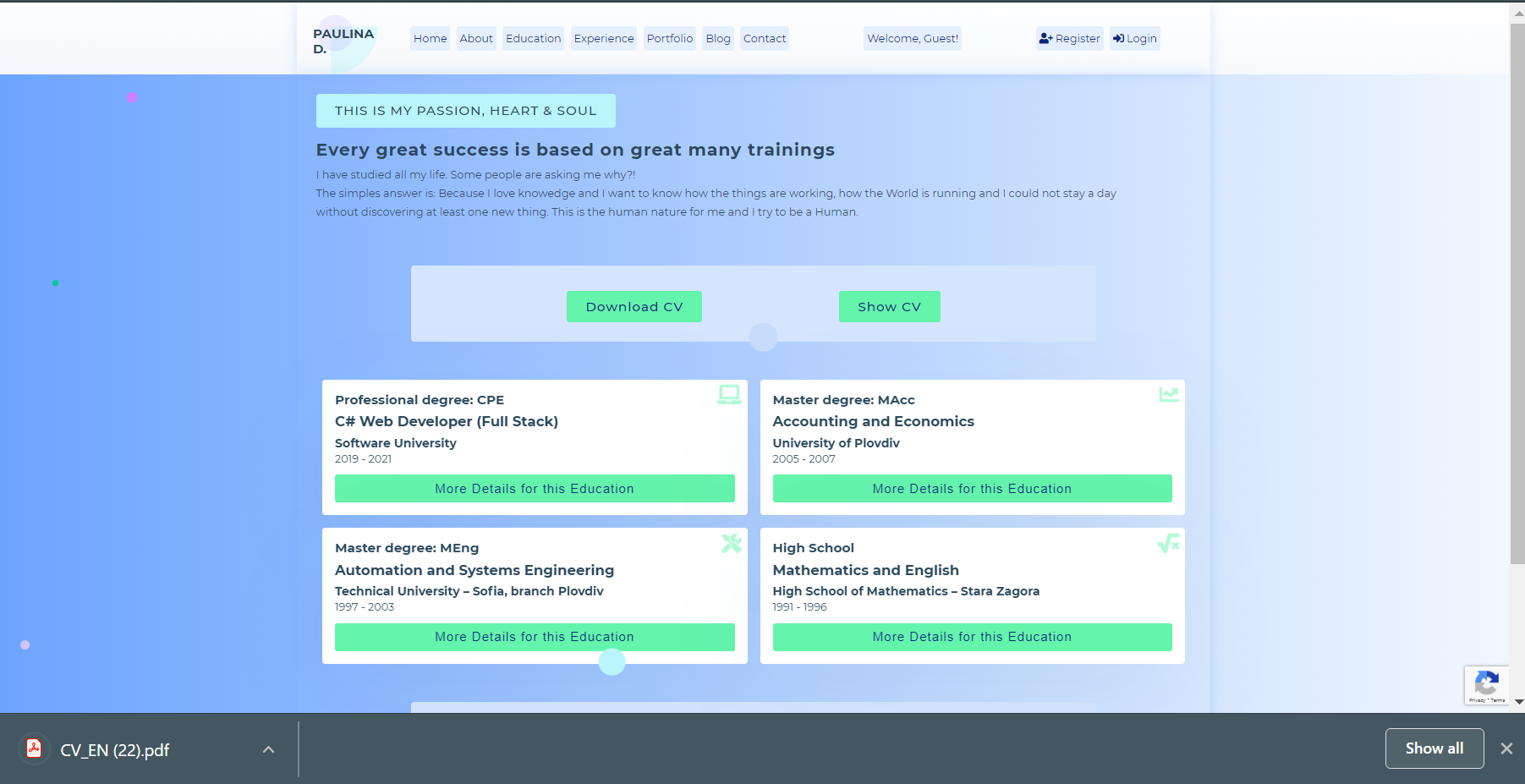Viewport: 1525px width, 784px height.
Task: Open the Education menu item
Action: coord(533,38)
